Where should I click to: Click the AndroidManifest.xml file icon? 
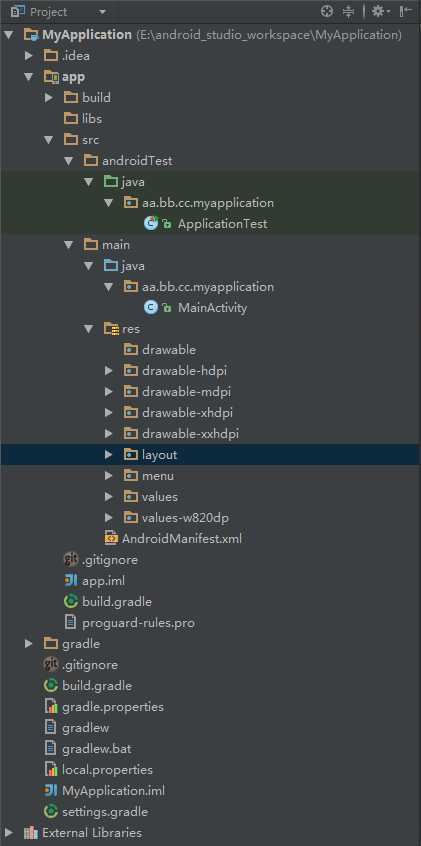[x=111, y=538]
